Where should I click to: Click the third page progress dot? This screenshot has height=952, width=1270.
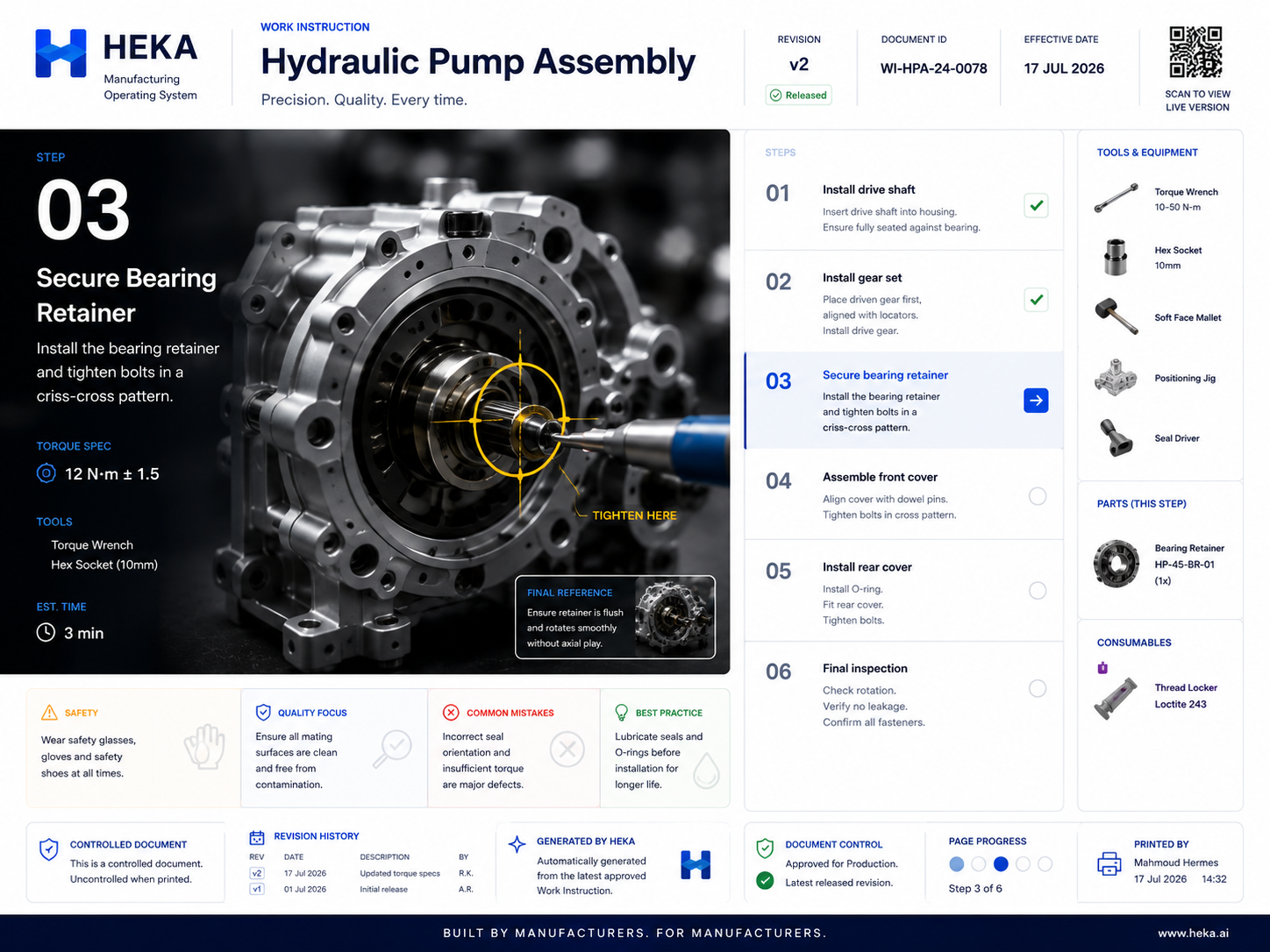(x=1001, y=864)
